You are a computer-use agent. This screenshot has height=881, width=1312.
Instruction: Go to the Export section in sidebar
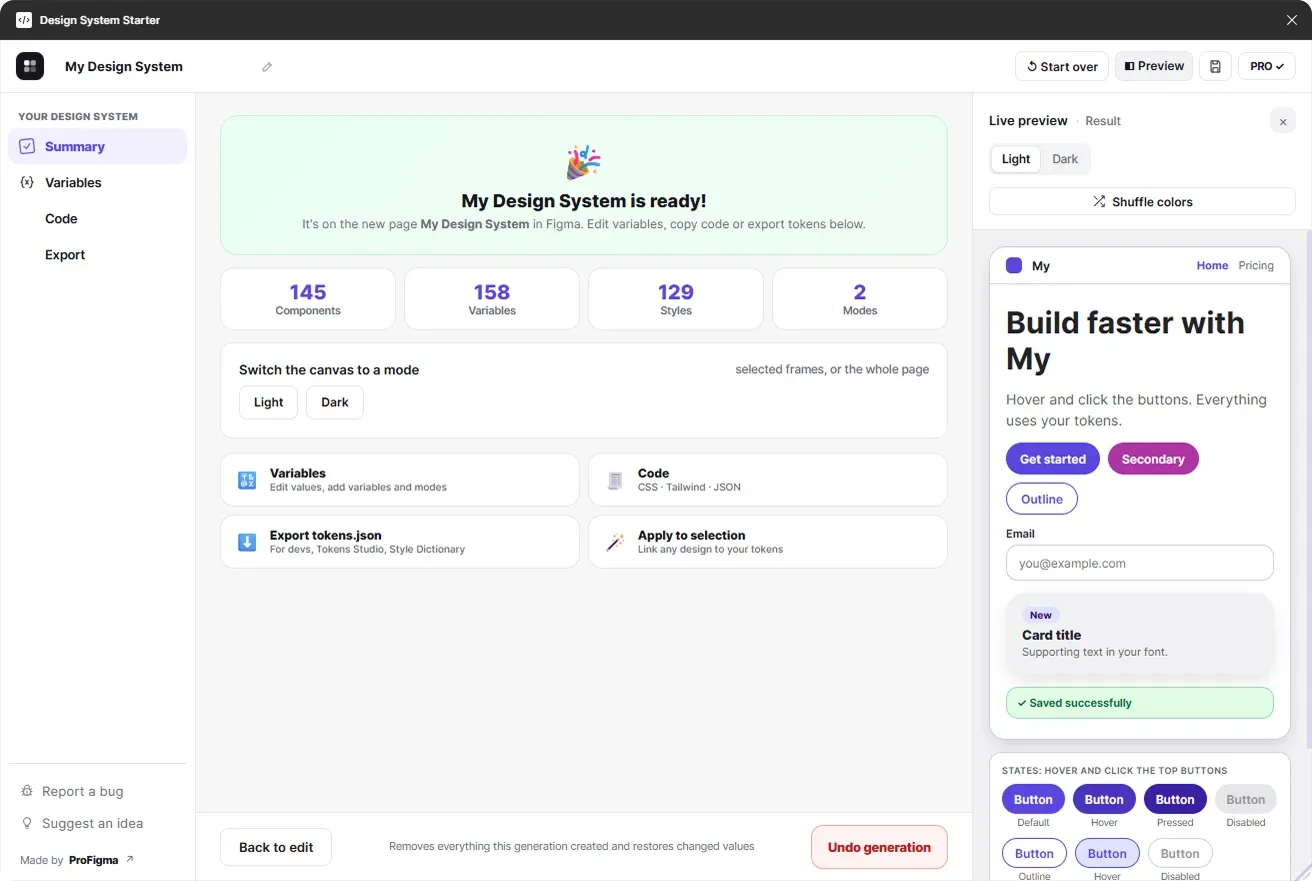click(97, 254)
